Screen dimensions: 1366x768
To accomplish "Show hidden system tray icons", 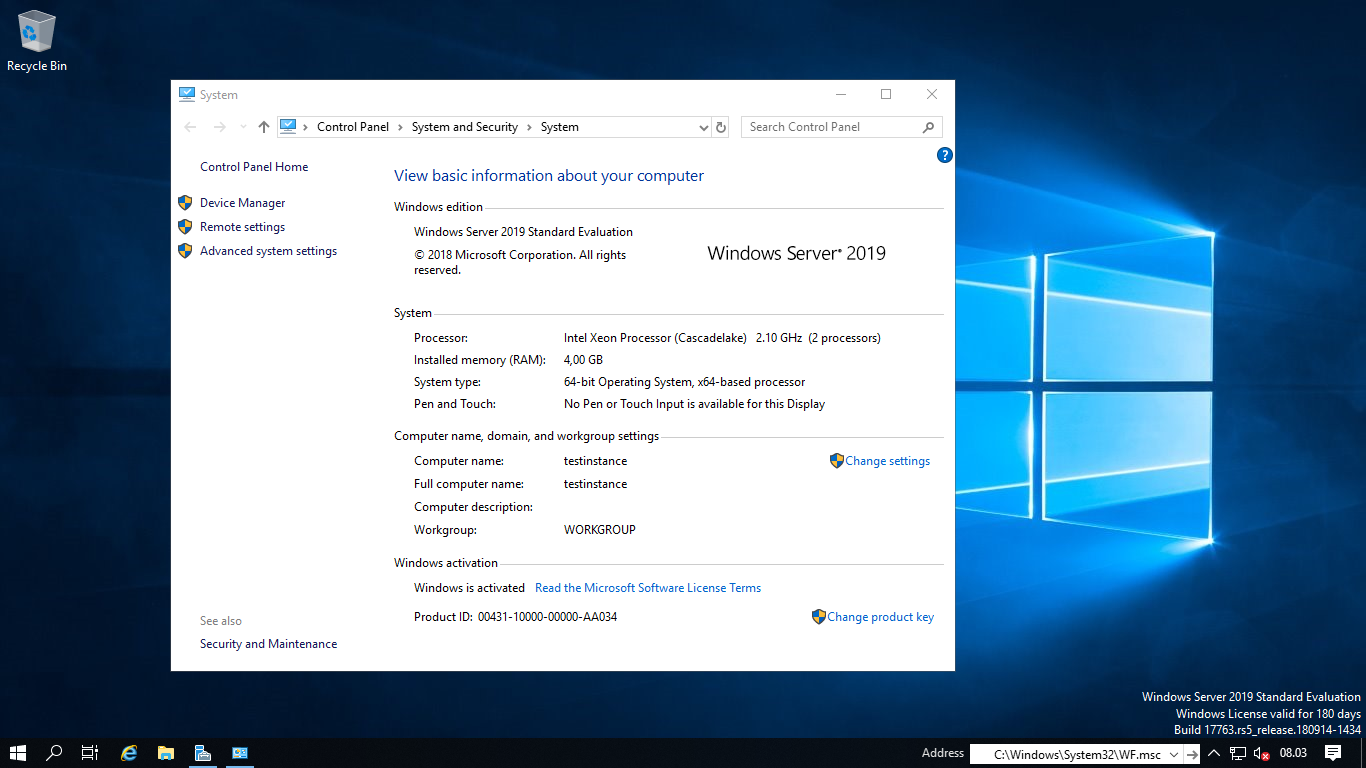I will 1214,754.
